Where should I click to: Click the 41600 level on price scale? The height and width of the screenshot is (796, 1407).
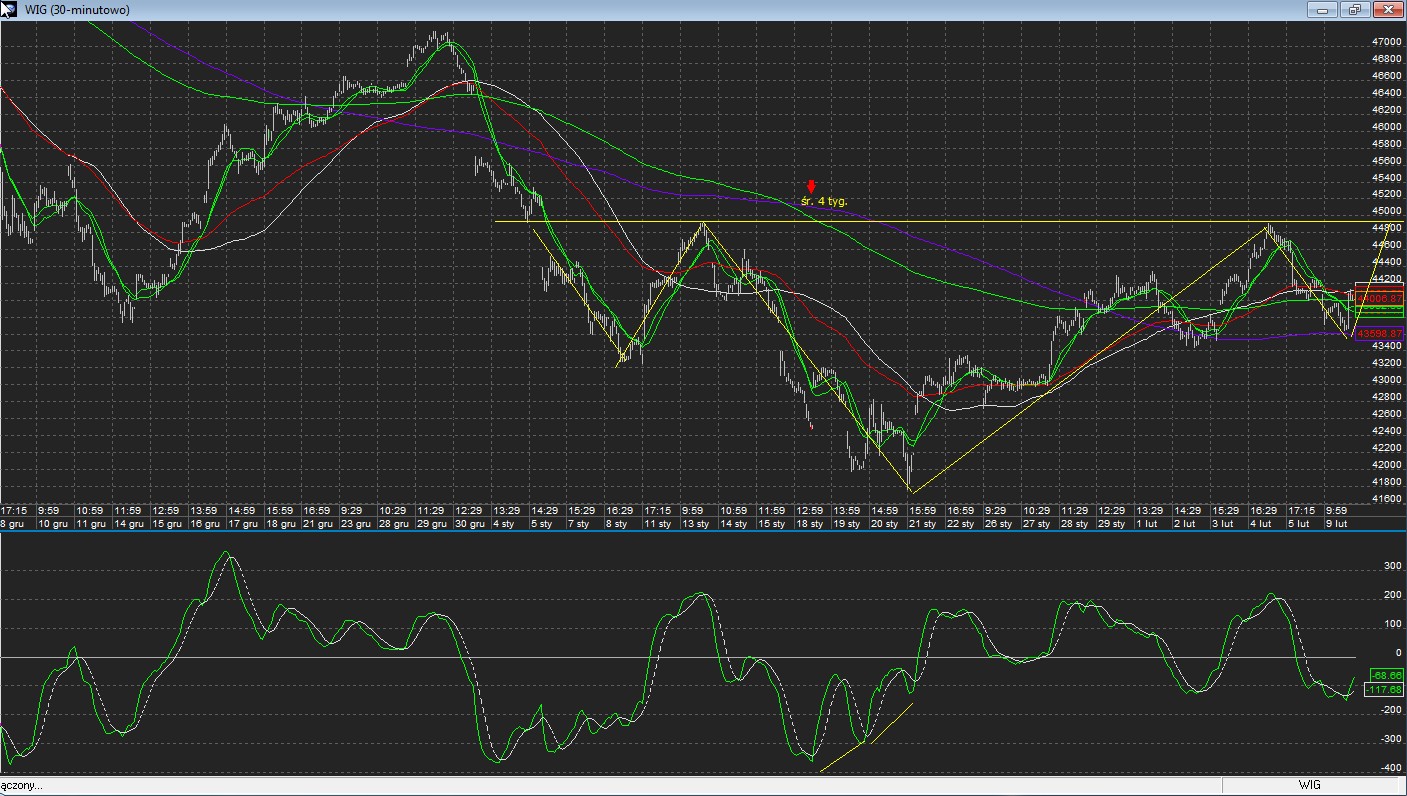point(1386,498)
